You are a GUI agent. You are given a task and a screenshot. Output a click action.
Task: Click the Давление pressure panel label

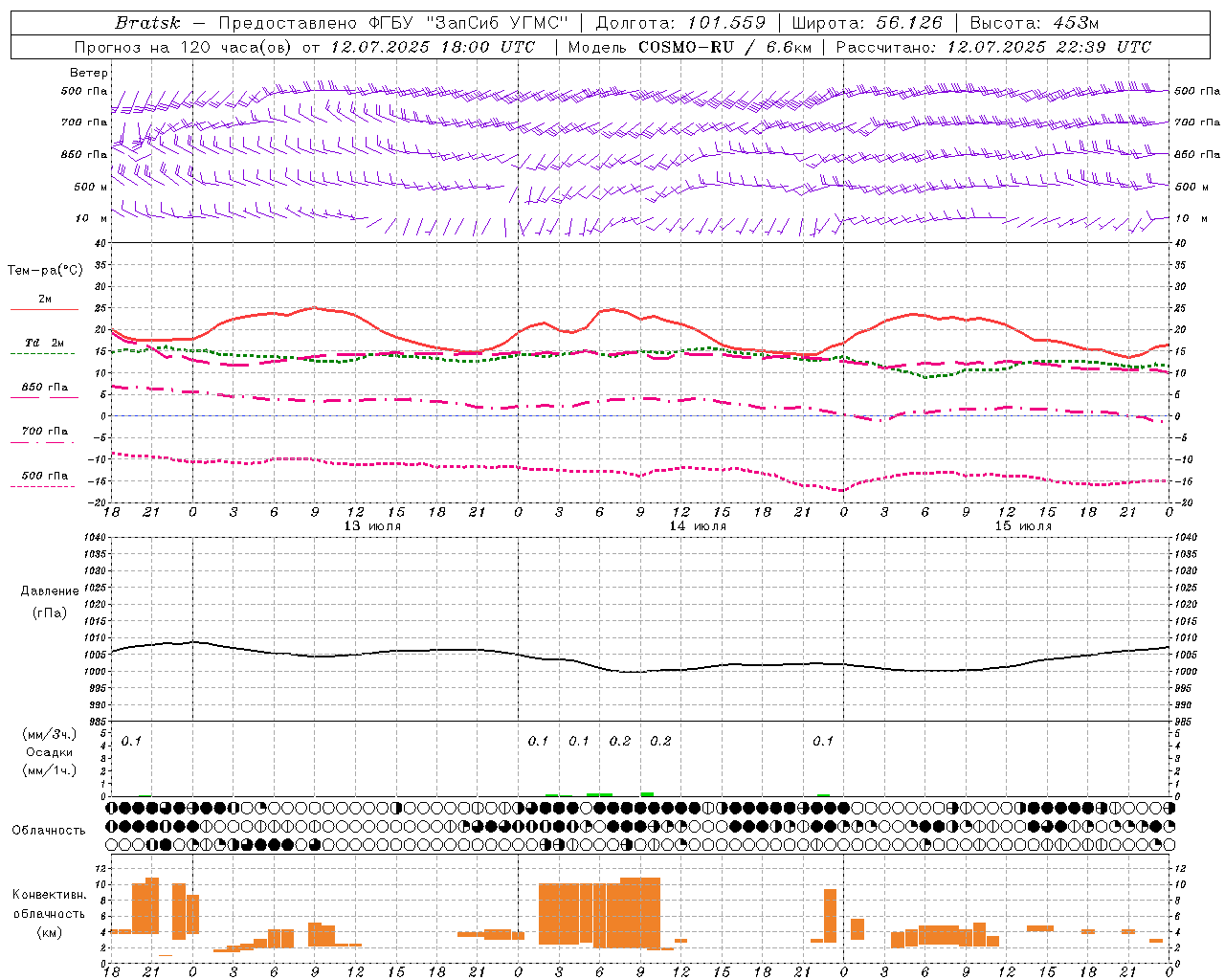pyautogui.click(x=50, y=590)
